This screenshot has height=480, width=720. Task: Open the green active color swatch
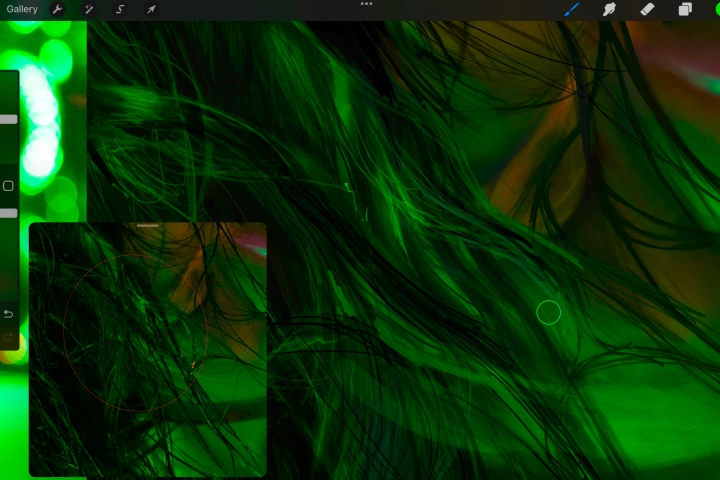(717, 9)
